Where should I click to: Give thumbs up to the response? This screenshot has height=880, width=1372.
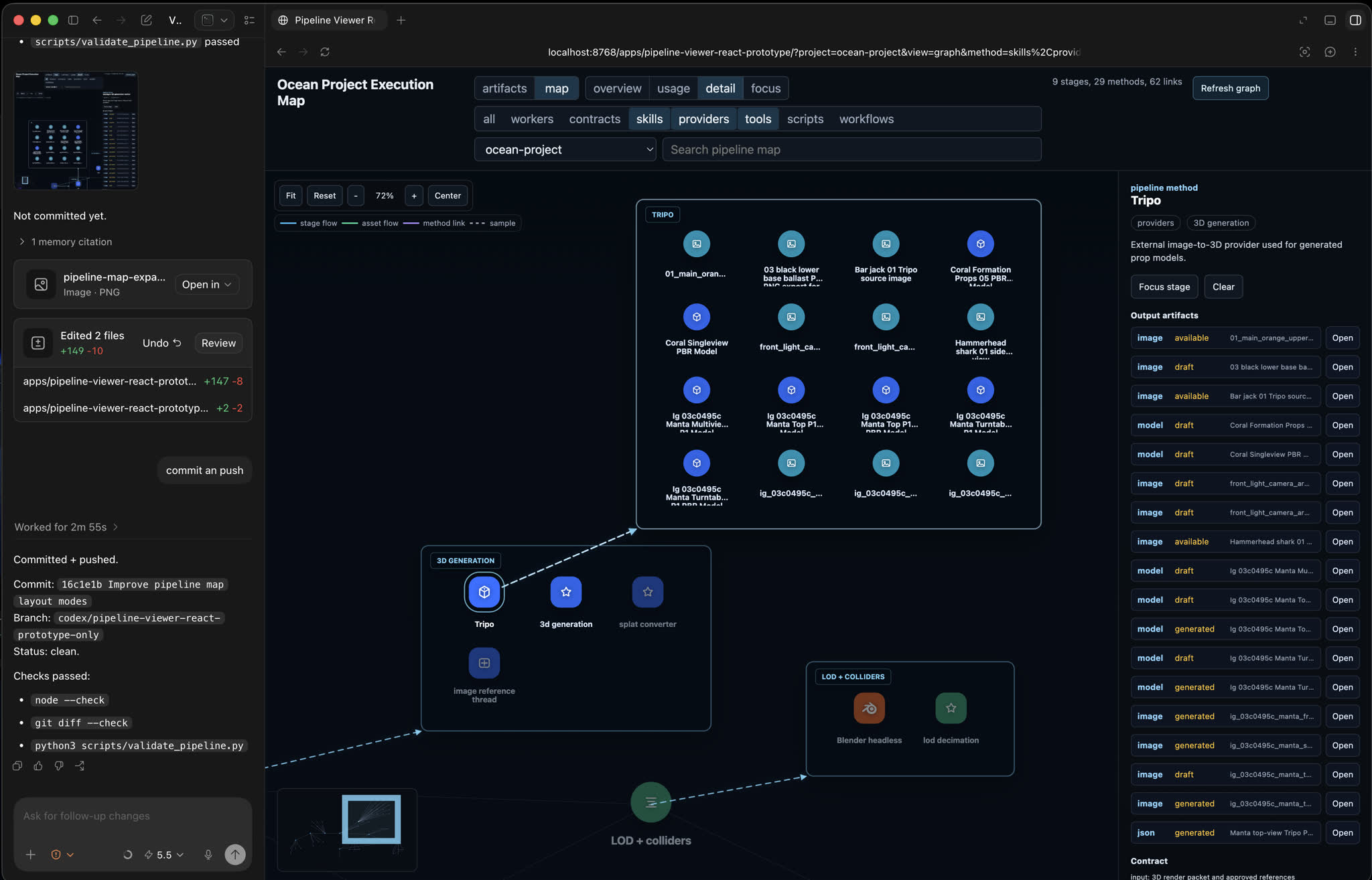click(38, 765)
